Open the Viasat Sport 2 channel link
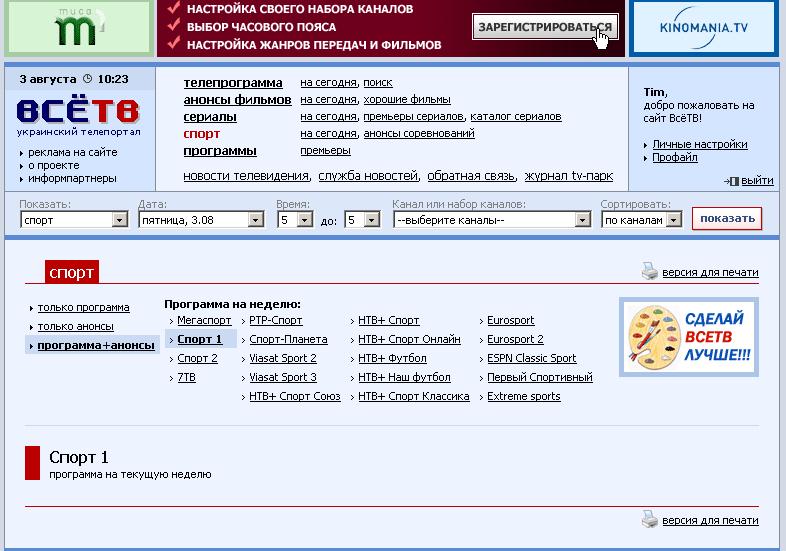Screen dimensions: 786x551 tap(283, 358)
